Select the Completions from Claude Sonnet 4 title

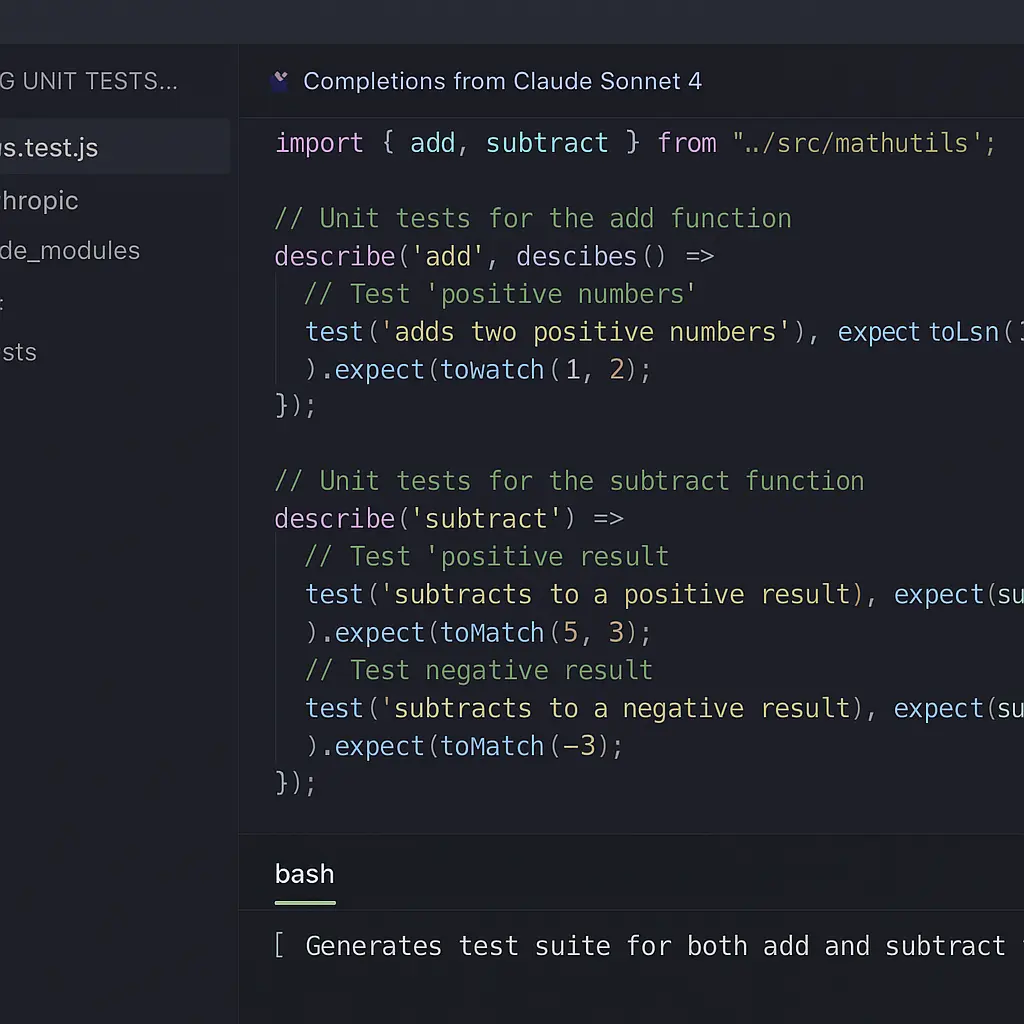502,81
